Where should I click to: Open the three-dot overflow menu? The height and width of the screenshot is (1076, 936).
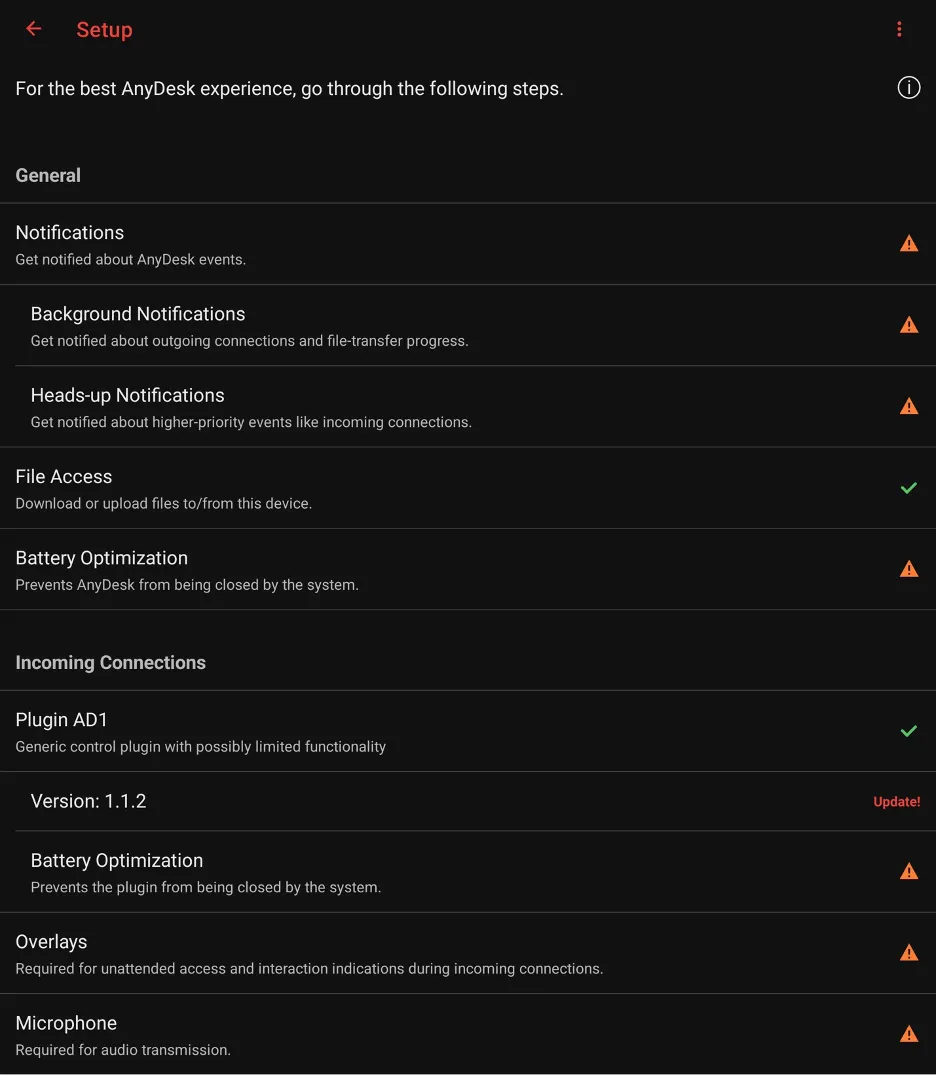point(899,29)
